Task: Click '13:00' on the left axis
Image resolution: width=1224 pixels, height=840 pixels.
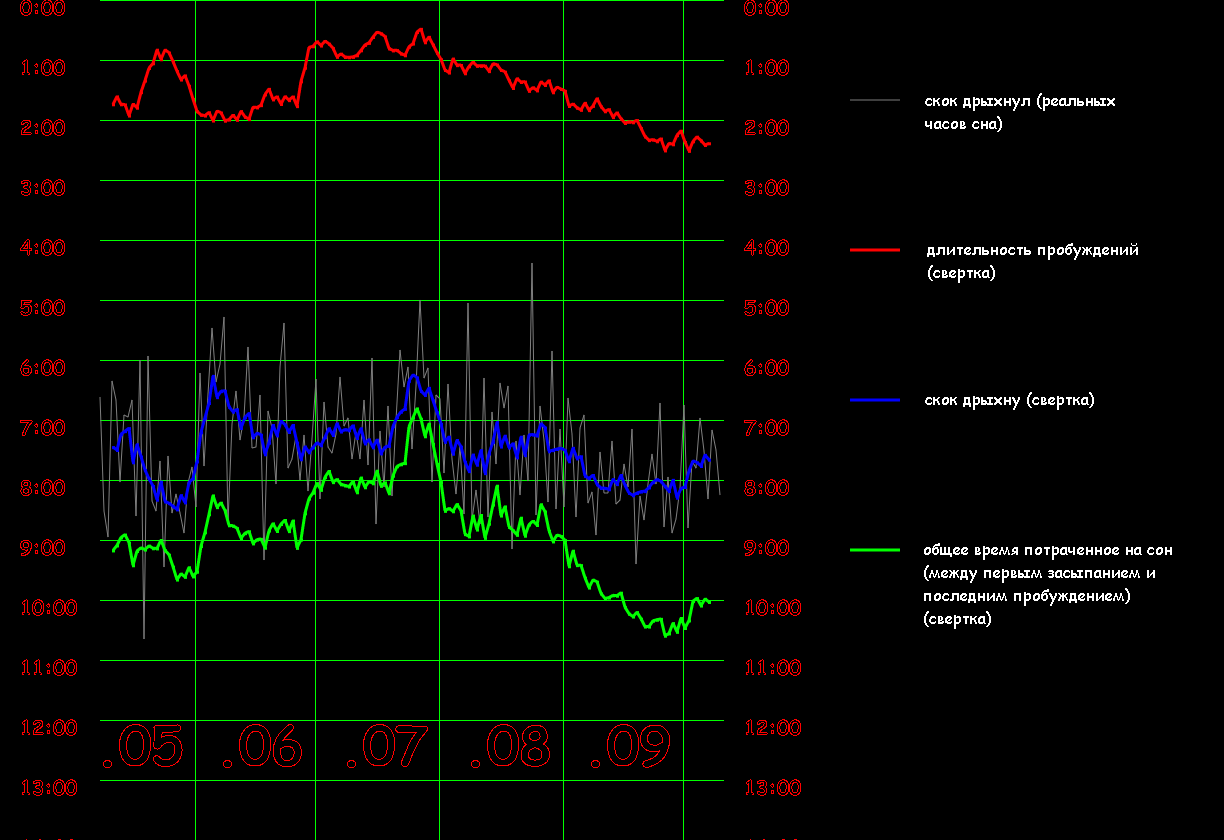Action: coord(48,787)
